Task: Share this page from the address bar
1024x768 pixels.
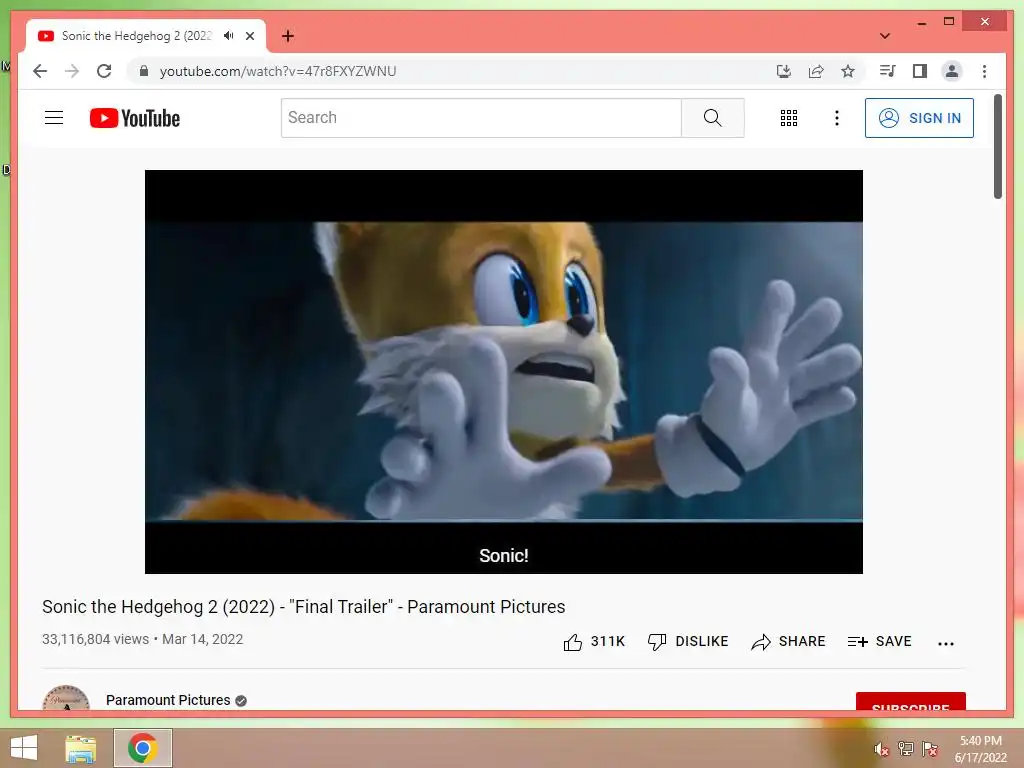Action: pyautogui.click(x=816, y=71)
